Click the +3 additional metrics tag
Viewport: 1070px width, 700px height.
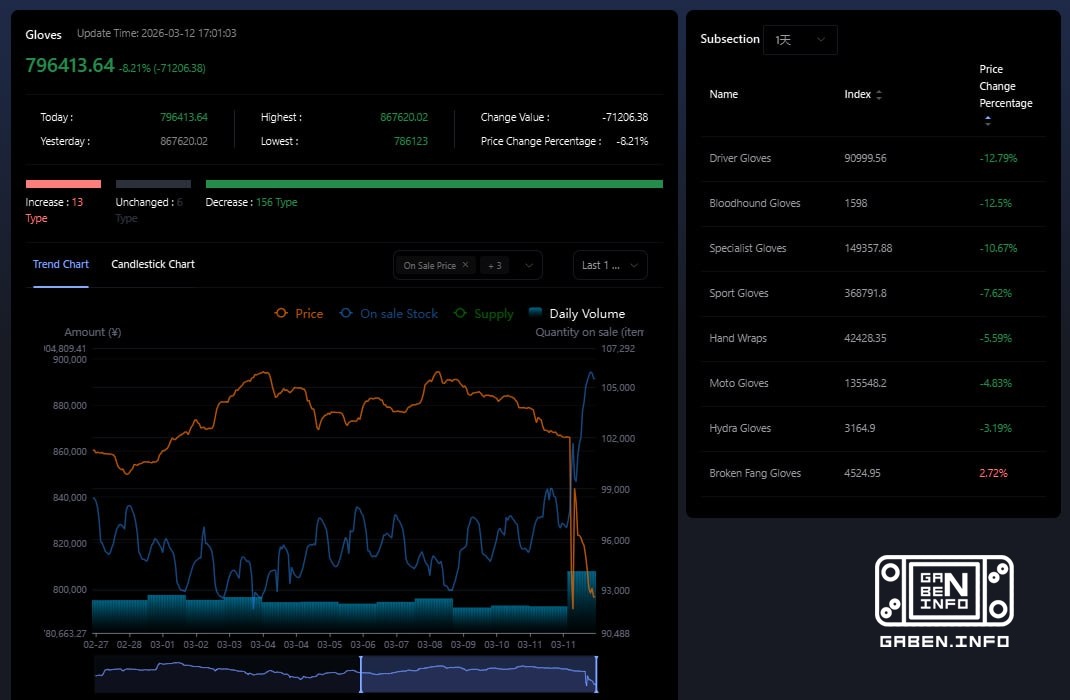pos(494,265)
